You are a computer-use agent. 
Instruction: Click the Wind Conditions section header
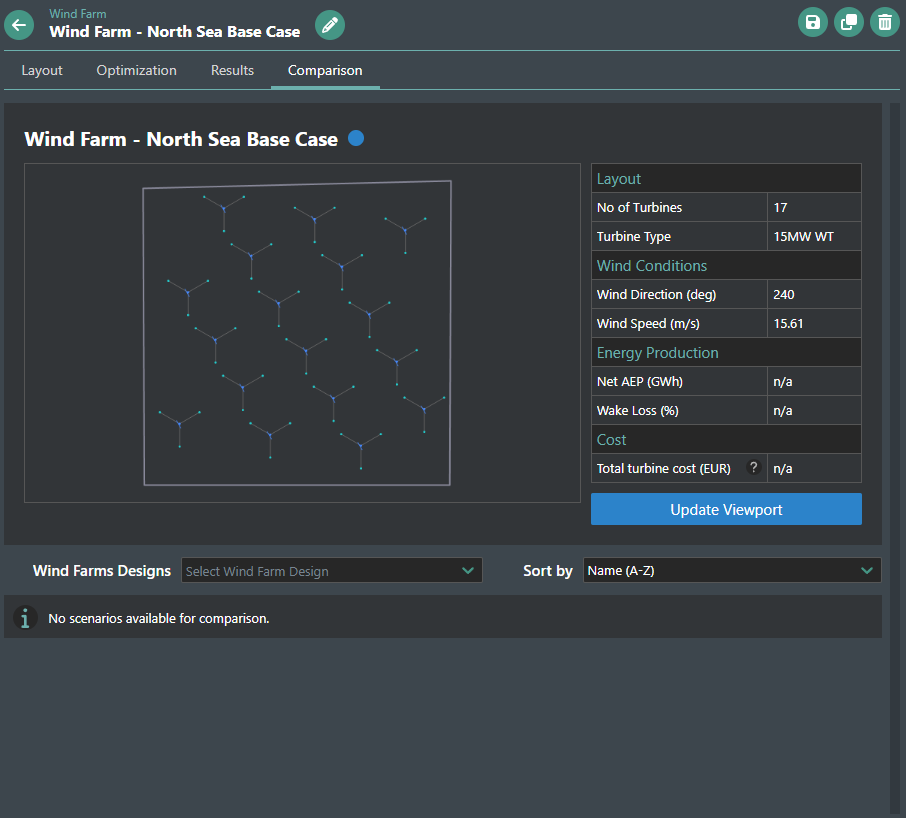click(726, 266)
